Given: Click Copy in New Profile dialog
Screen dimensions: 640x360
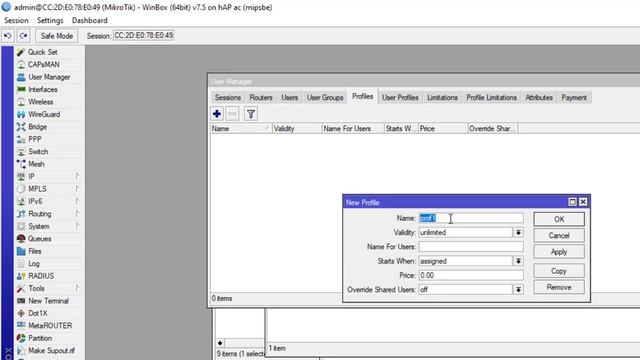Looking at the screenshot, I should pyautogui.click(x=559, y=271).
